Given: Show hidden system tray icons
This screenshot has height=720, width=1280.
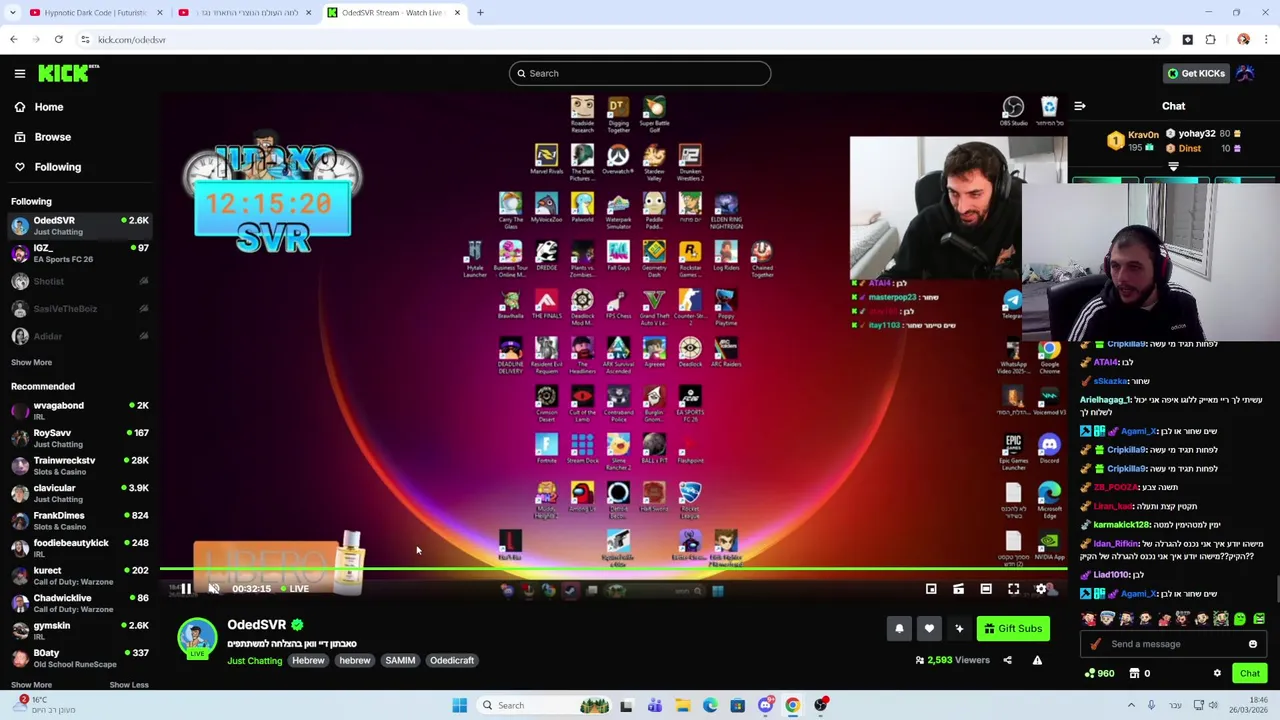Looking at the screenshot, I should (x=1131, y=706).
